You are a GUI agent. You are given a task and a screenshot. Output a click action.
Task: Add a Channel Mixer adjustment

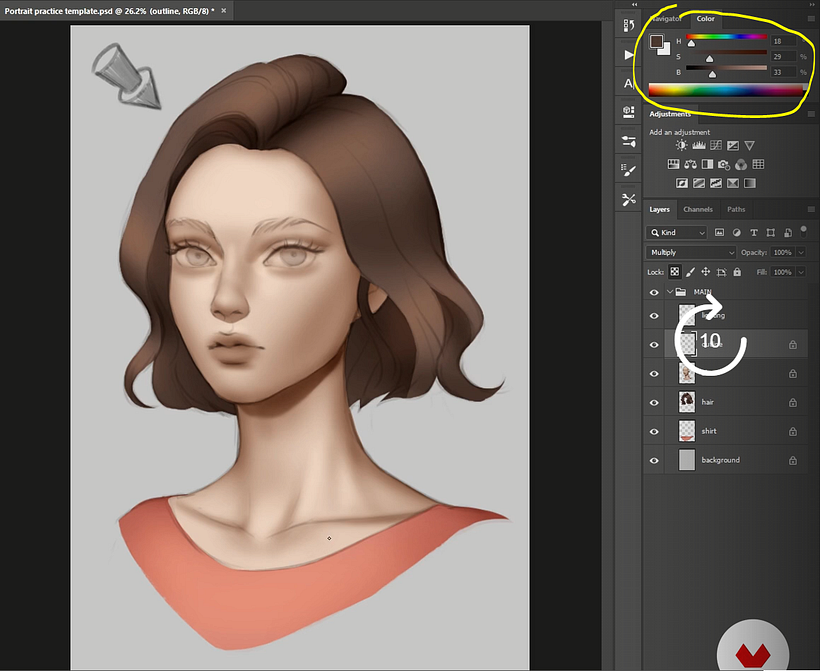point(741,164)
